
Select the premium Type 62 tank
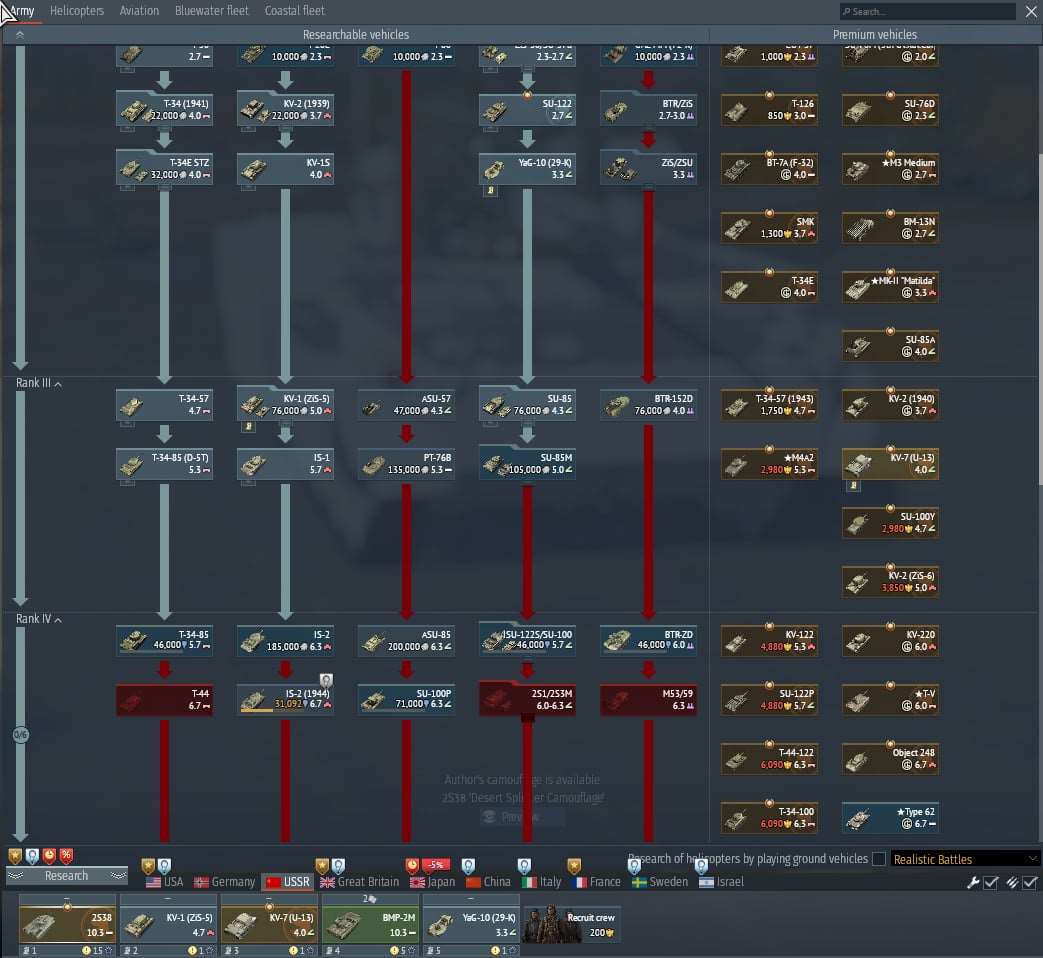[890, 818]
